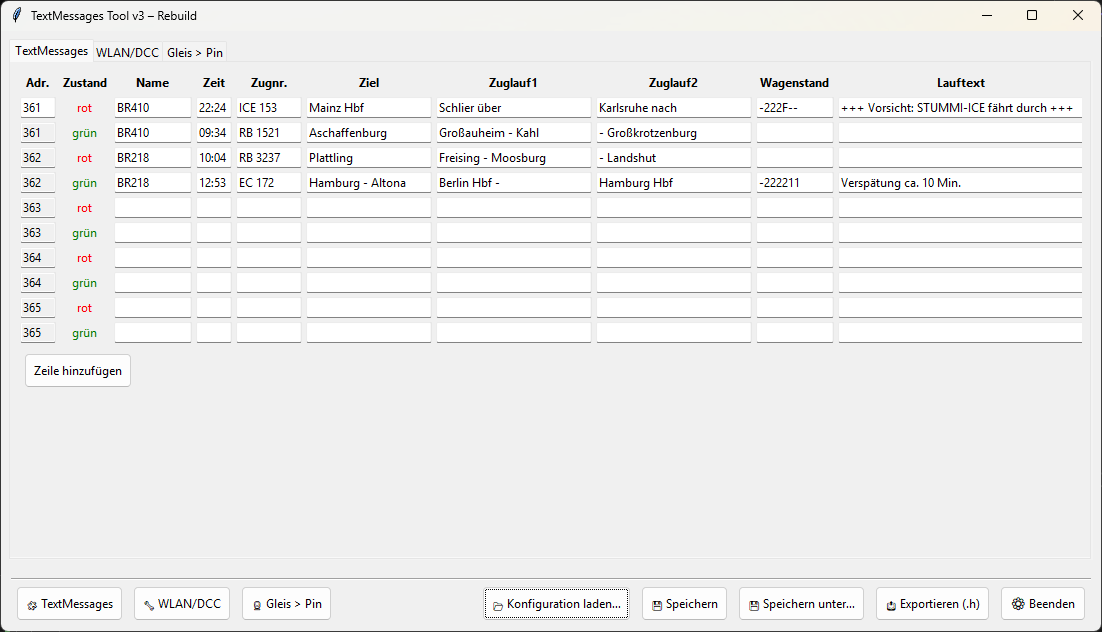Screen dimensions: 1102x632
Task: Click the Gleis > Pin bottom button
Action: [286, 604]
